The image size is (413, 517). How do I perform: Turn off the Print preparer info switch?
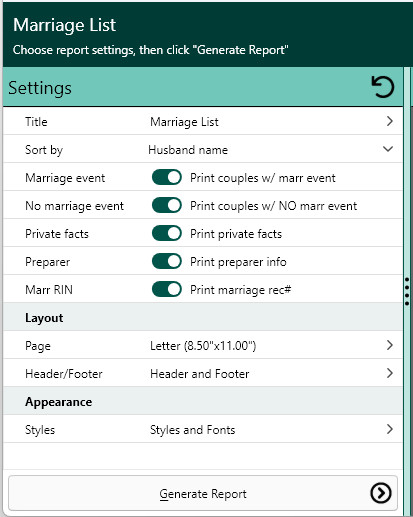point(167,261)
